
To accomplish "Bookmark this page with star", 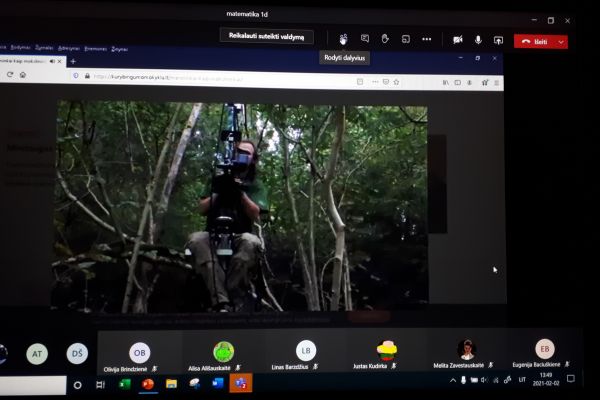I will [x=396, y=82].
